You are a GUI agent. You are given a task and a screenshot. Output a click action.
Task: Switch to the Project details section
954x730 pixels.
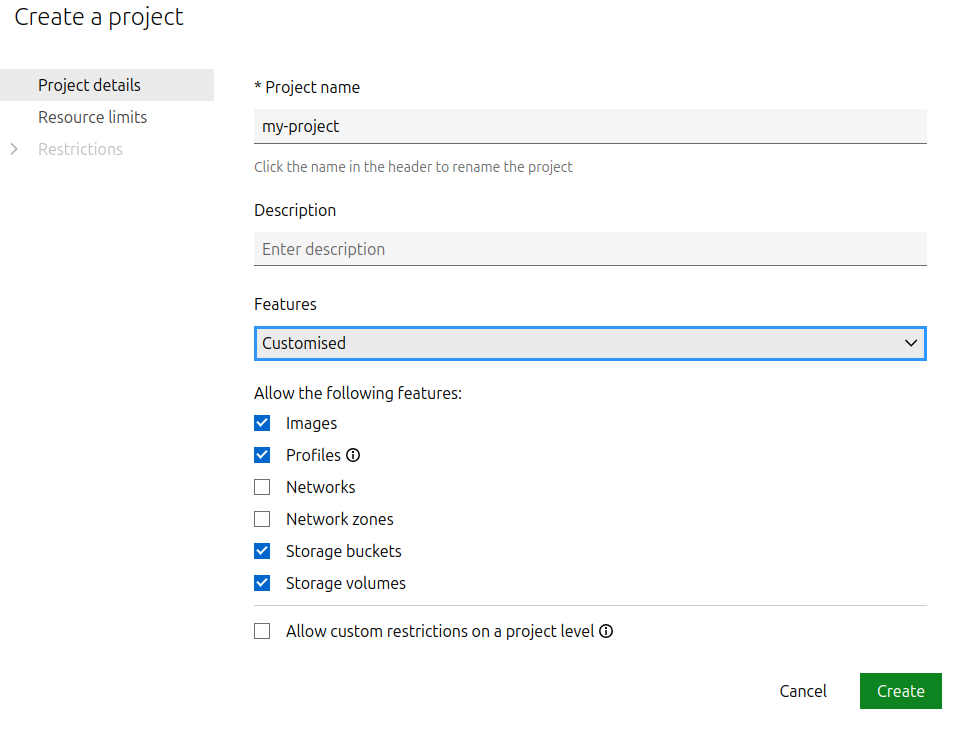point(89,85)
